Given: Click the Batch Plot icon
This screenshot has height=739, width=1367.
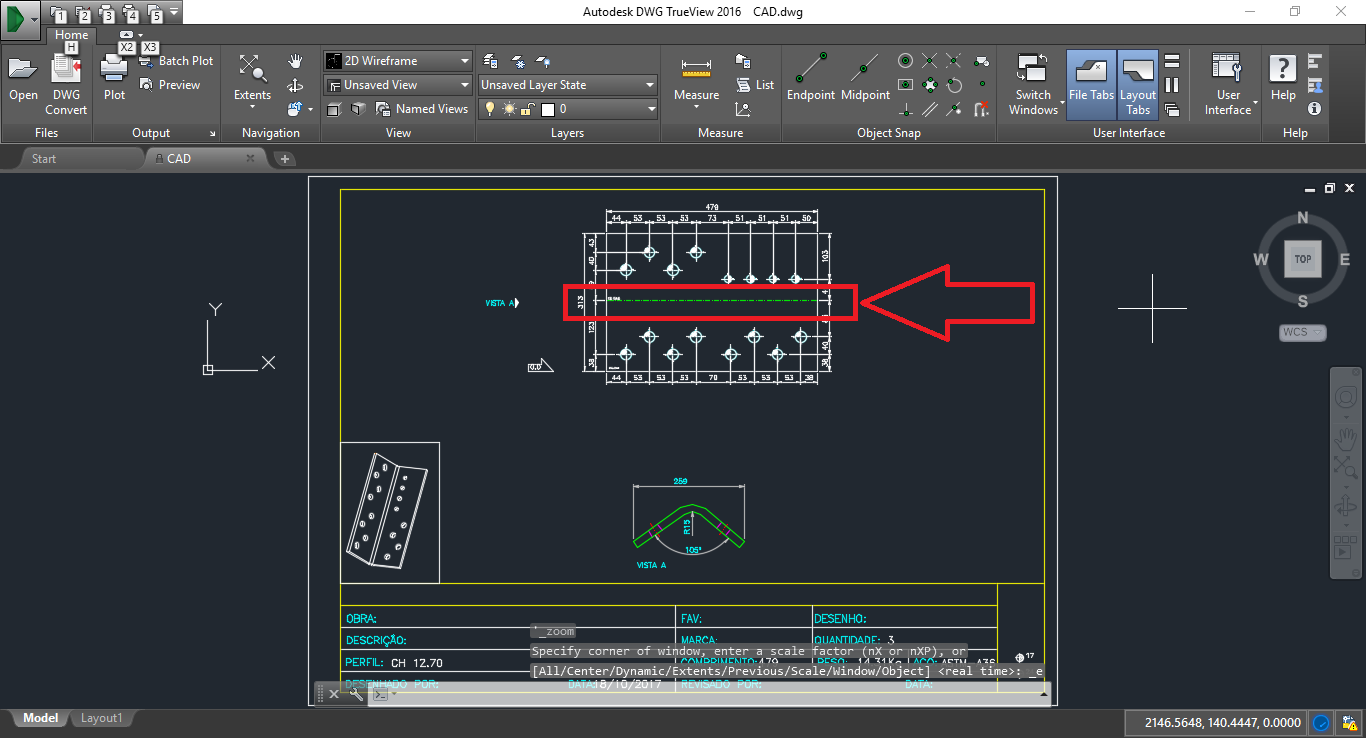Looking at the screenshot, I should coord(145,61).
